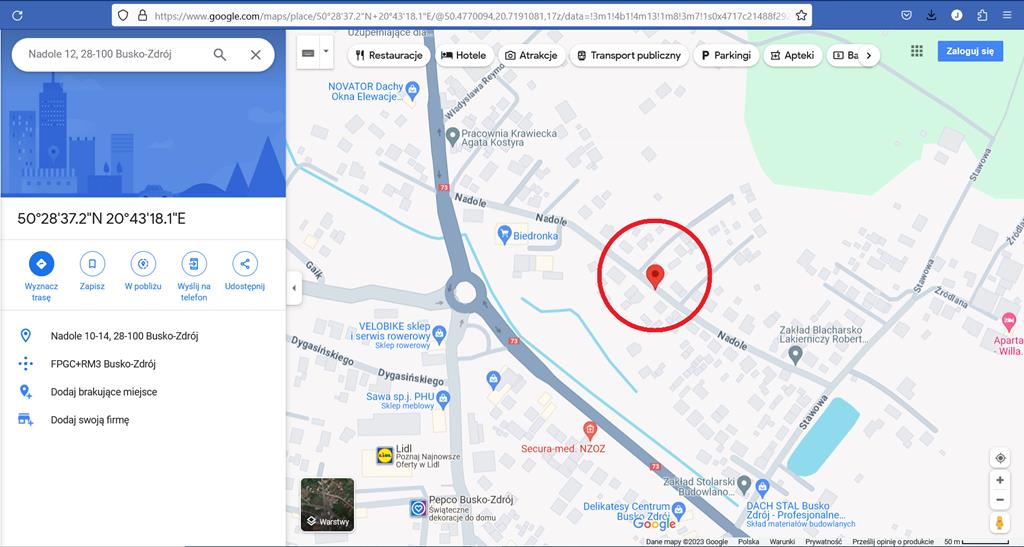Viewport: 1024px width, 547px height.
Task: Click the search magnifier icon
Action: pyautogui.click(x=220, y=55)
